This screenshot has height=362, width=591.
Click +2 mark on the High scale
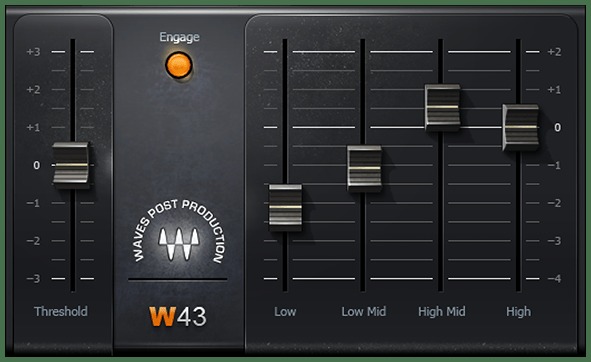(554, 52)
